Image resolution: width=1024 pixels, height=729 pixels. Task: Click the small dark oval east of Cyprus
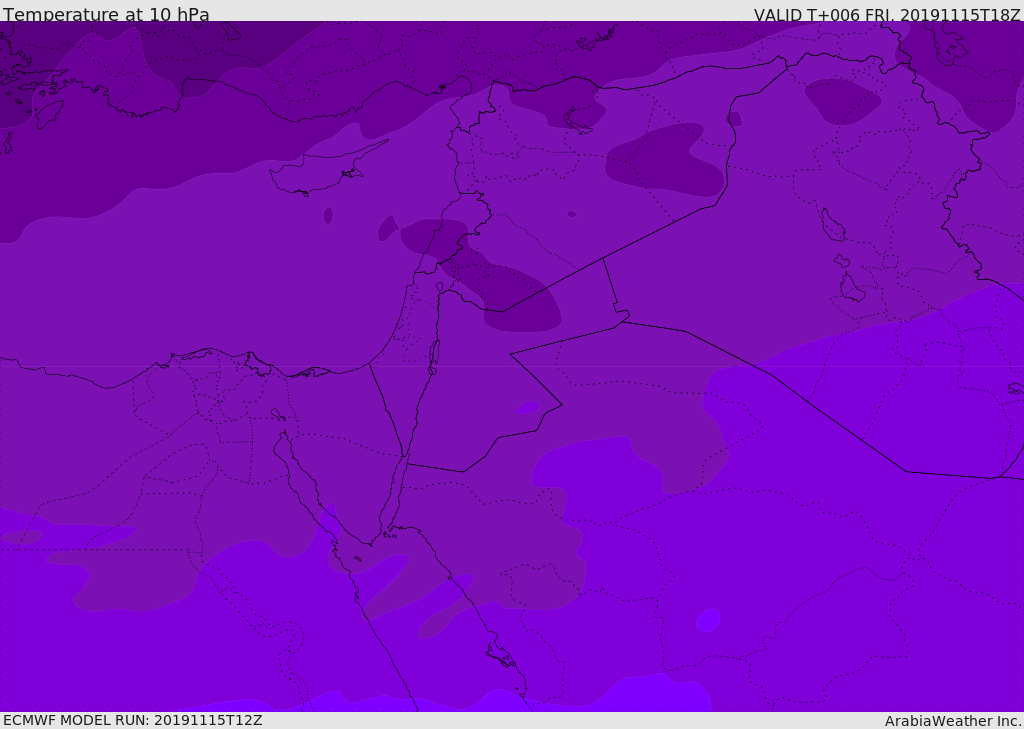tap(387, 229)
